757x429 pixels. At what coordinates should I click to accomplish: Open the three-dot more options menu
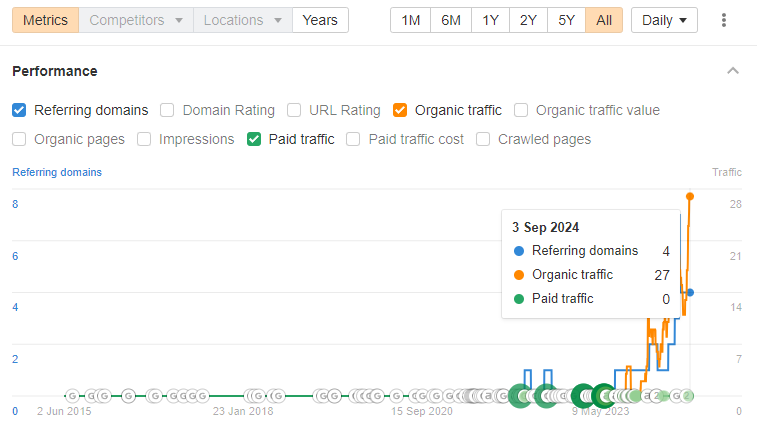click(x=723, y=20)
